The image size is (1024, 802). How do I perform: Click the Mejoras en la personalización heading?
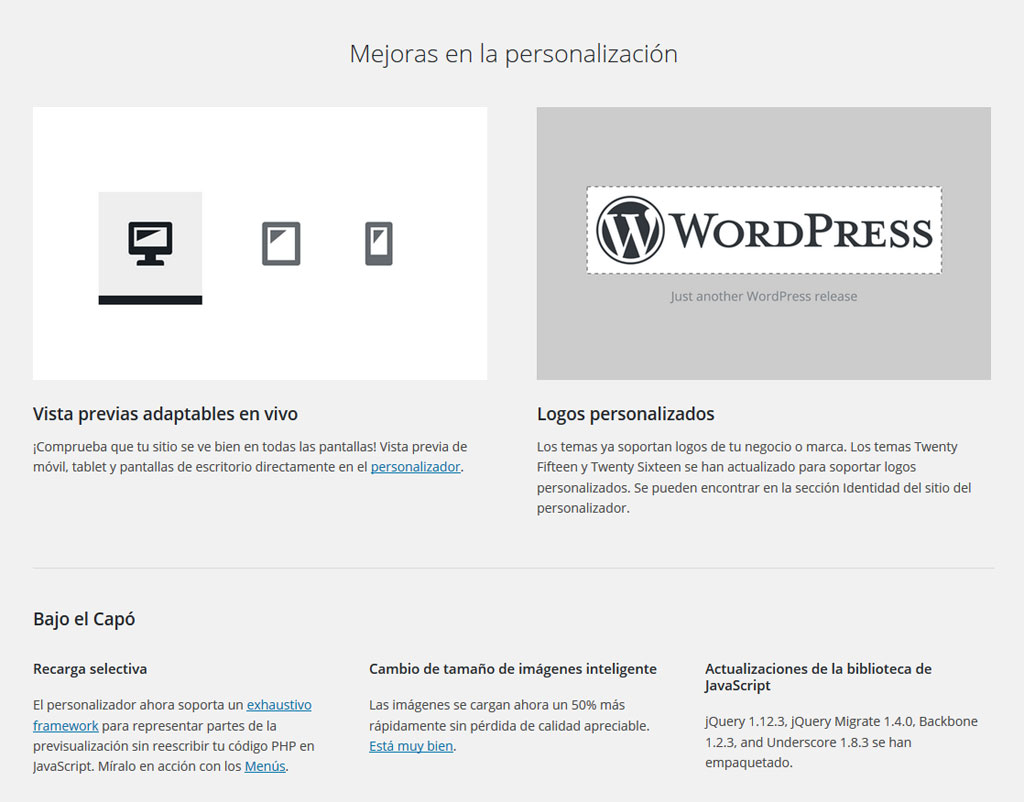pyautogui.click(x=513, y=54)
